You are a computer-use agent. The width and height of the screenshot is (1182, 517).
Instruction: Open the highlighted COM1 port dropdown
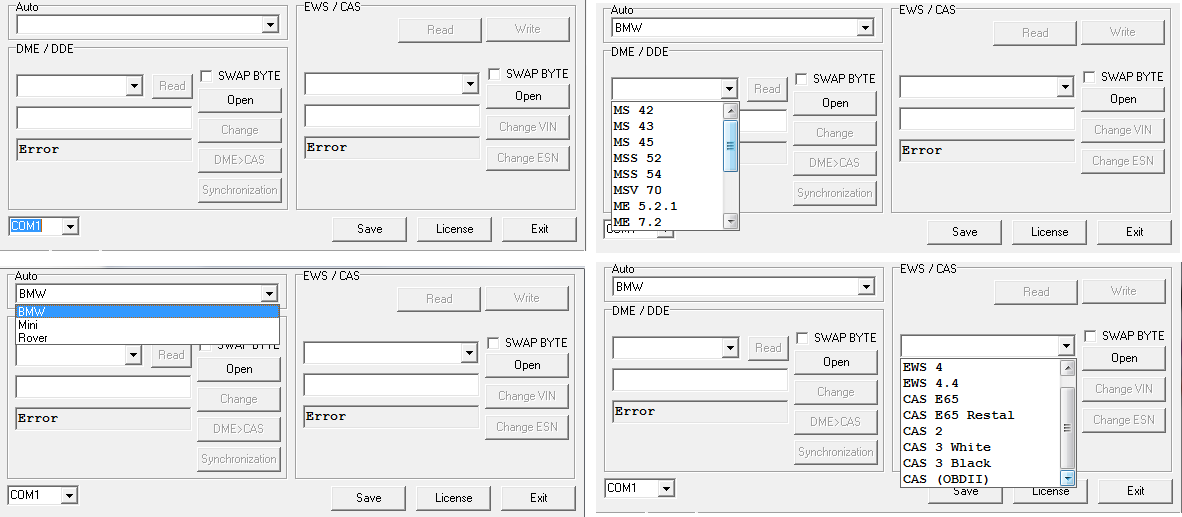point(69,227)
